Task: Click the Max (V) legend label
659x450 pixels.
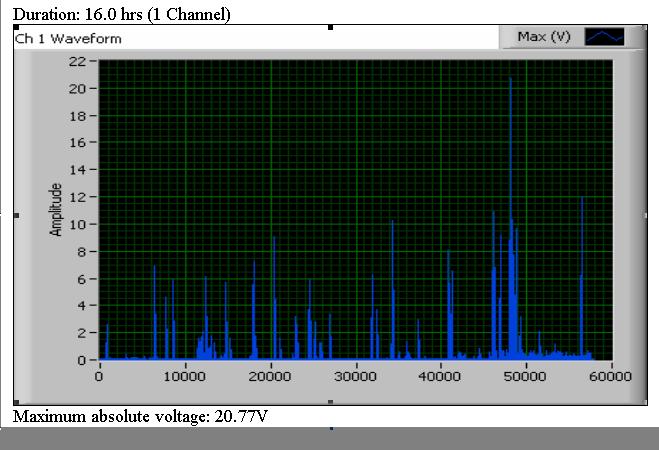Action: (x=543, y=37)
